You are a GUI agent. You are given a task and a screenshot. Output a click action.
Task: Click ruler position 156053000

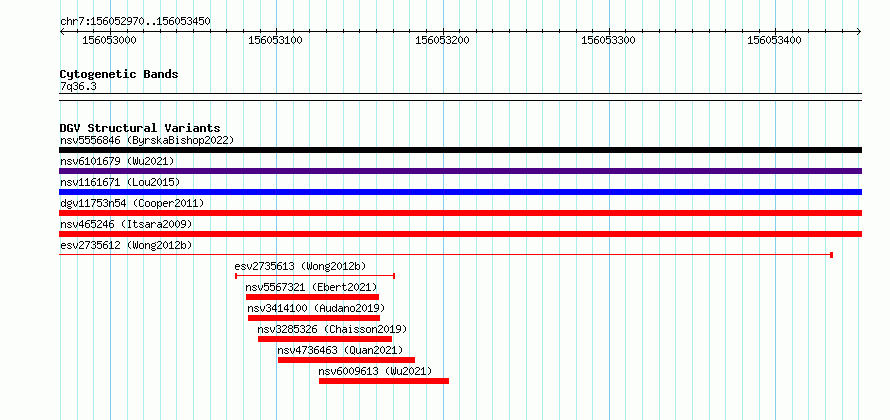coord(109,40)
